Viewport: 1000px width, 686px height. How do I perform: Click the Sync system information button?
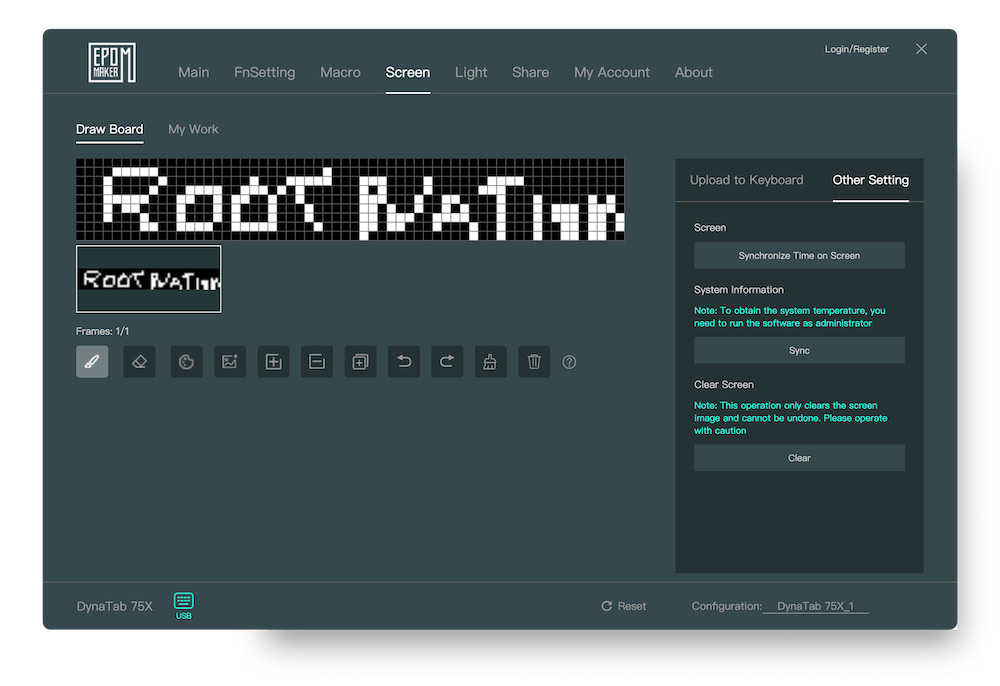799,351
